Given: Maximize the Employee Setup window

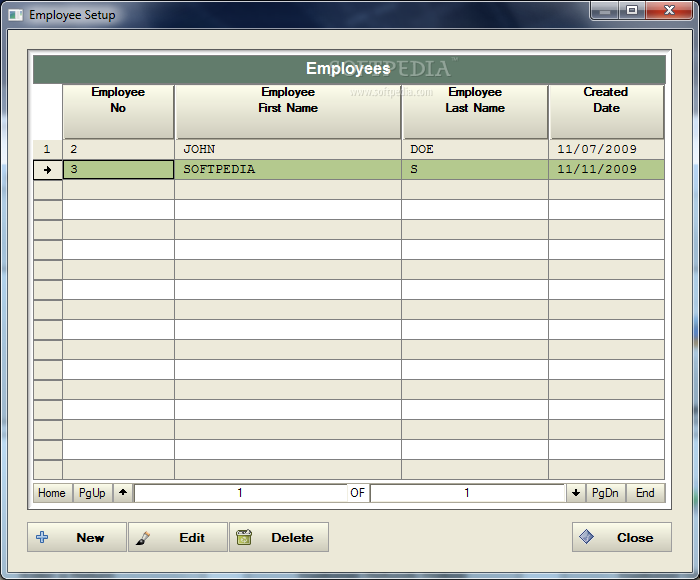Looking at the screenshot, I should click(632, 10).
